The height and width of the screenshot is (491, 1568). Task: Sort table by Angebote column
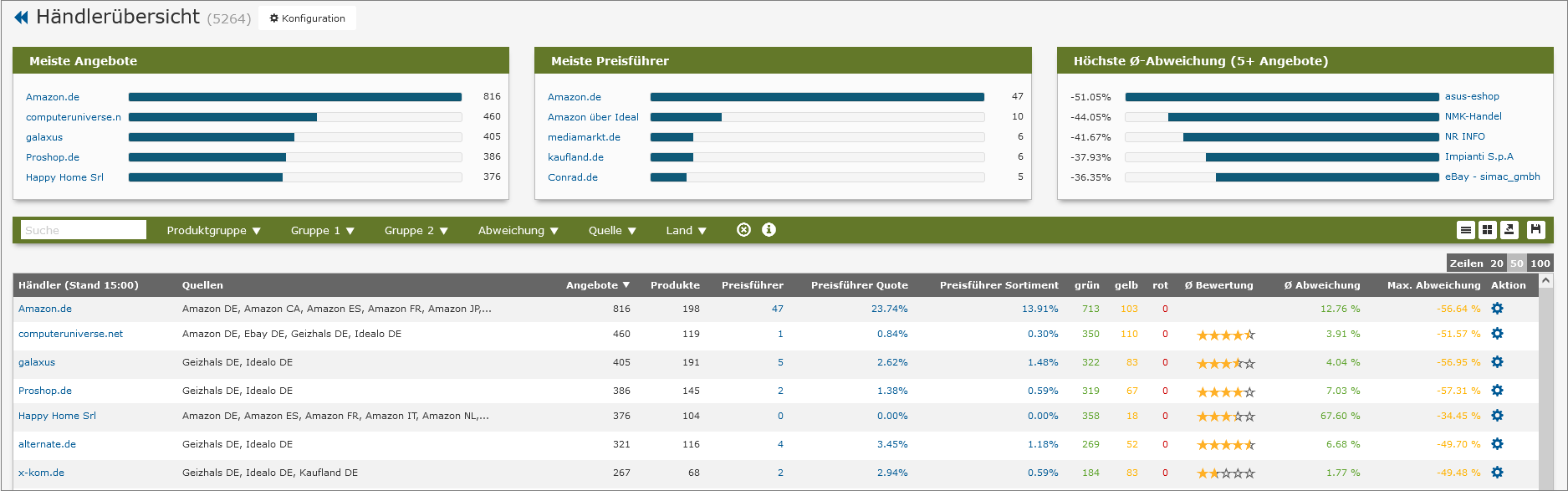598,285
